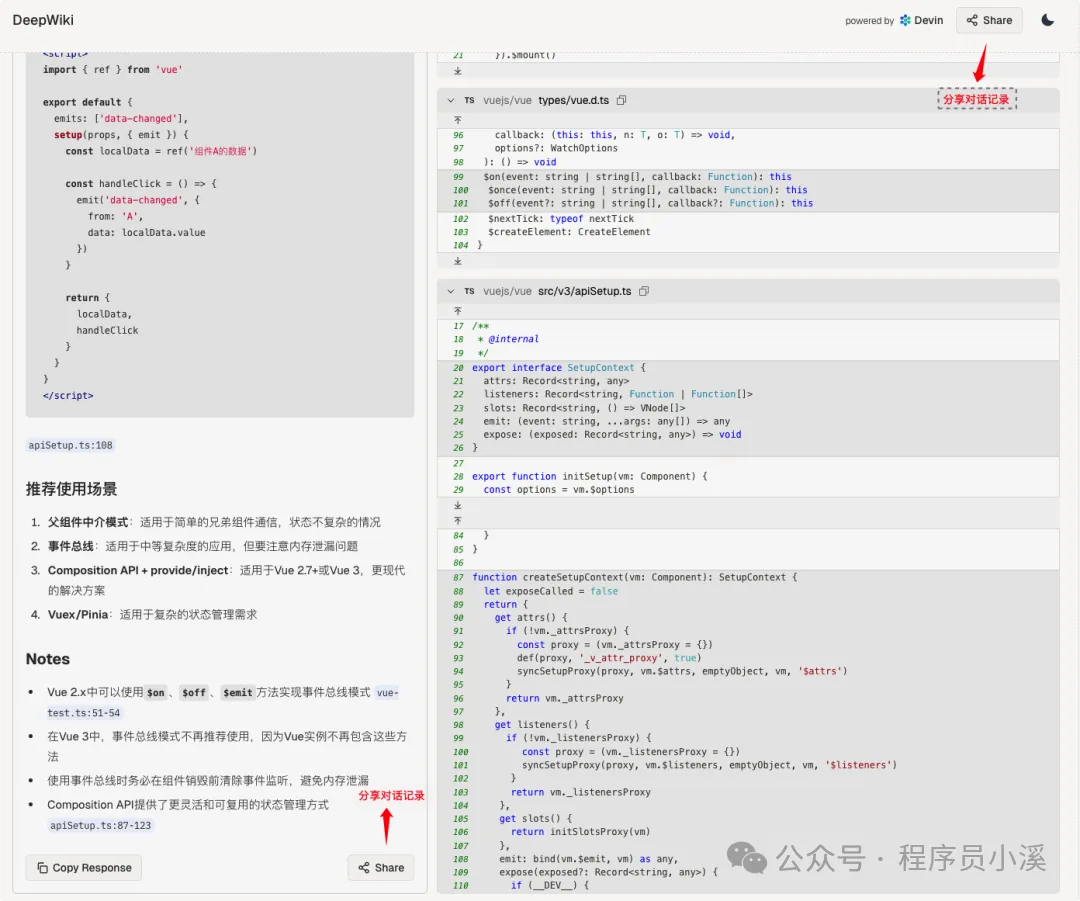
Task: Click the '推荐使用场景' heading
Action: pyautogui.click(x=72, y=489)
